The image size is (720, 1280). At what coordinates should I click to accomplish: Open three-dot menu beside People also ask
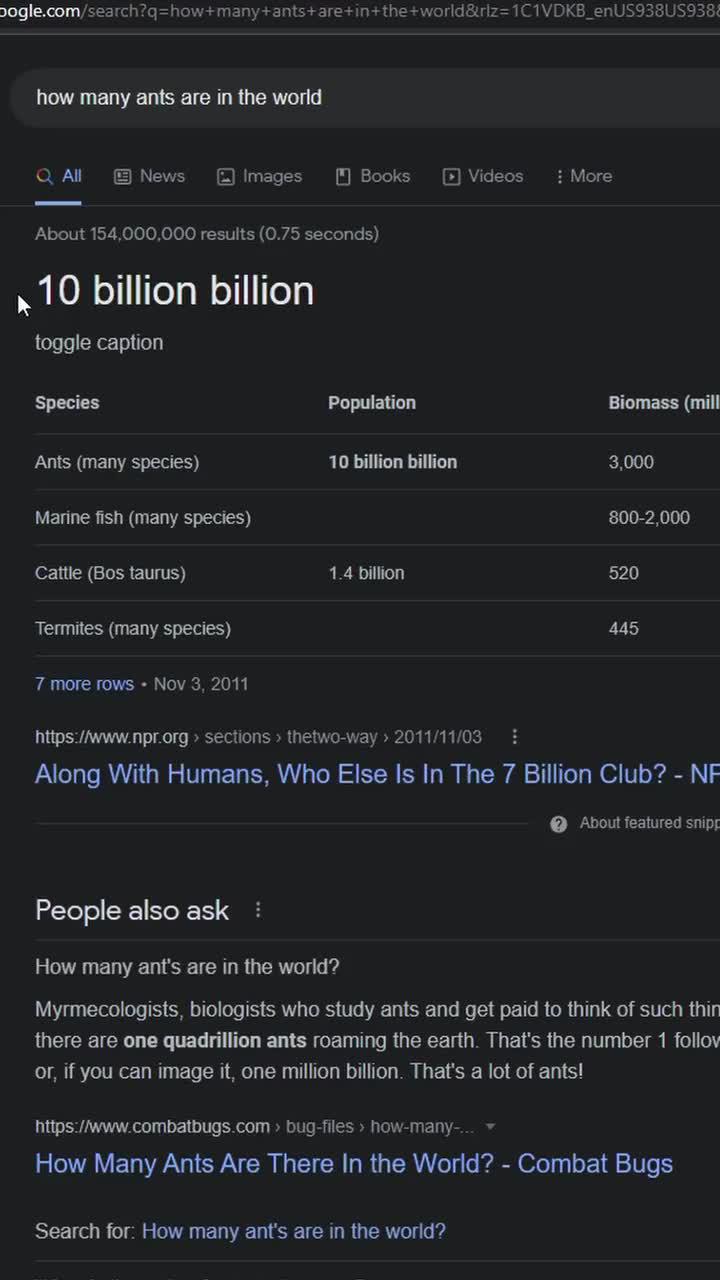point(258,910)
